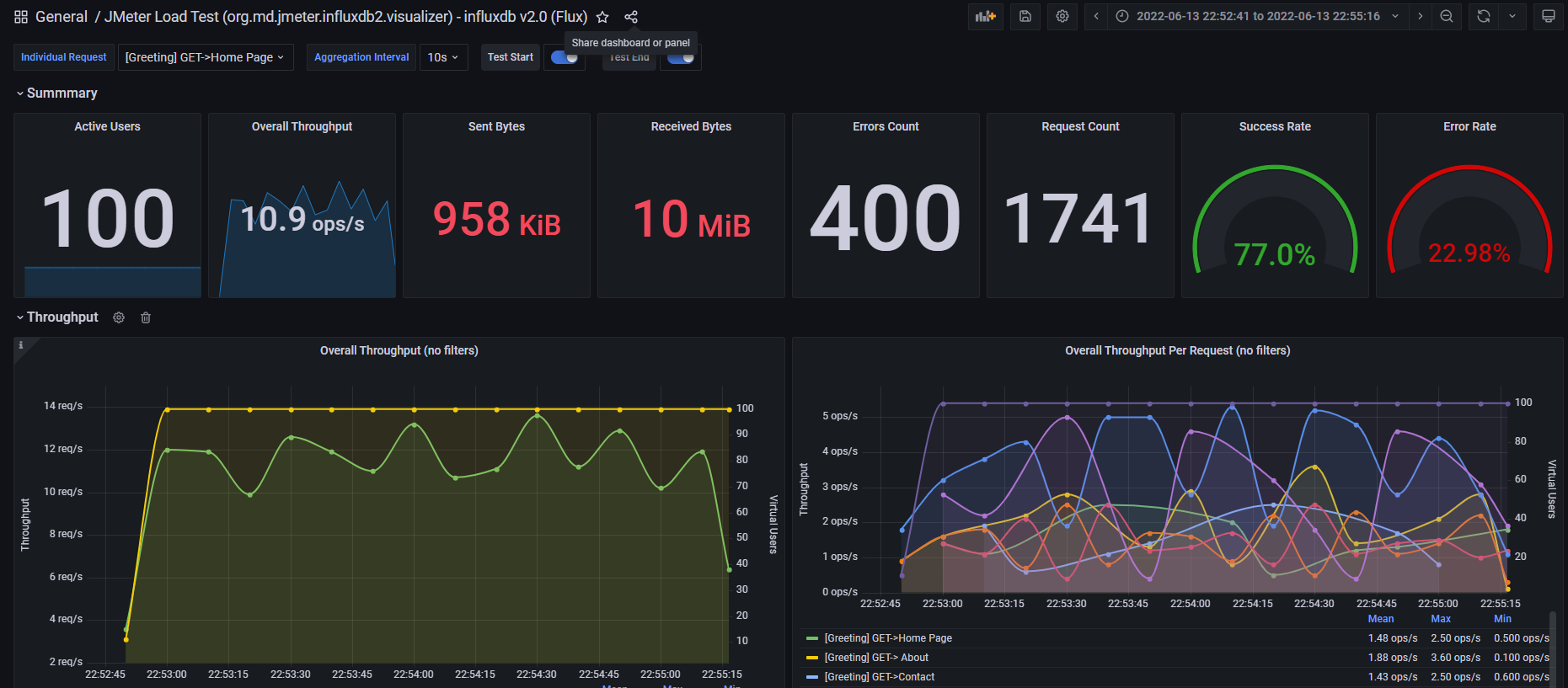Image resolution: width=1568 pixels, height=688 pixels.
Task: Cycle the view mode monitor icon
Action: (1549, 16)
